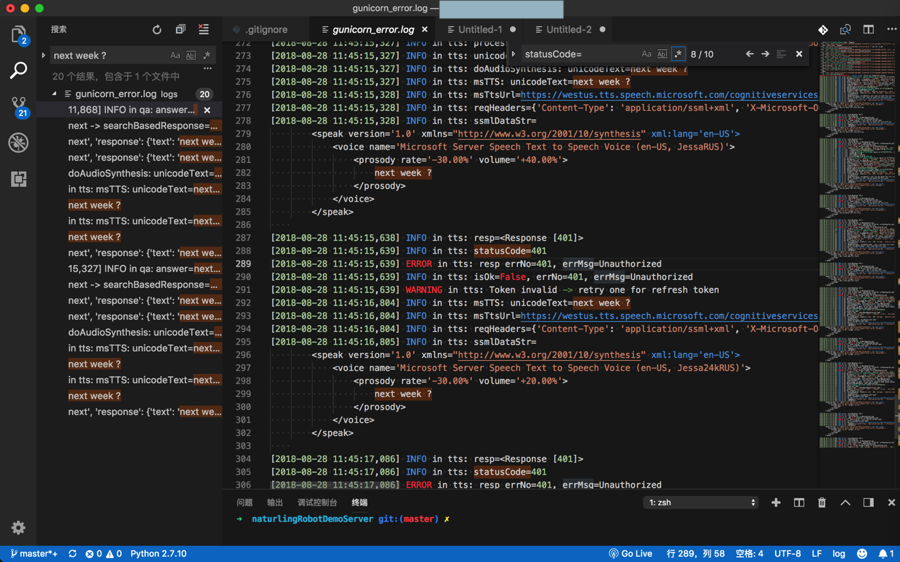Split the editor to the right
This screenshot has width=900, height=562.
pyautogui.click(x=868, y=30)
